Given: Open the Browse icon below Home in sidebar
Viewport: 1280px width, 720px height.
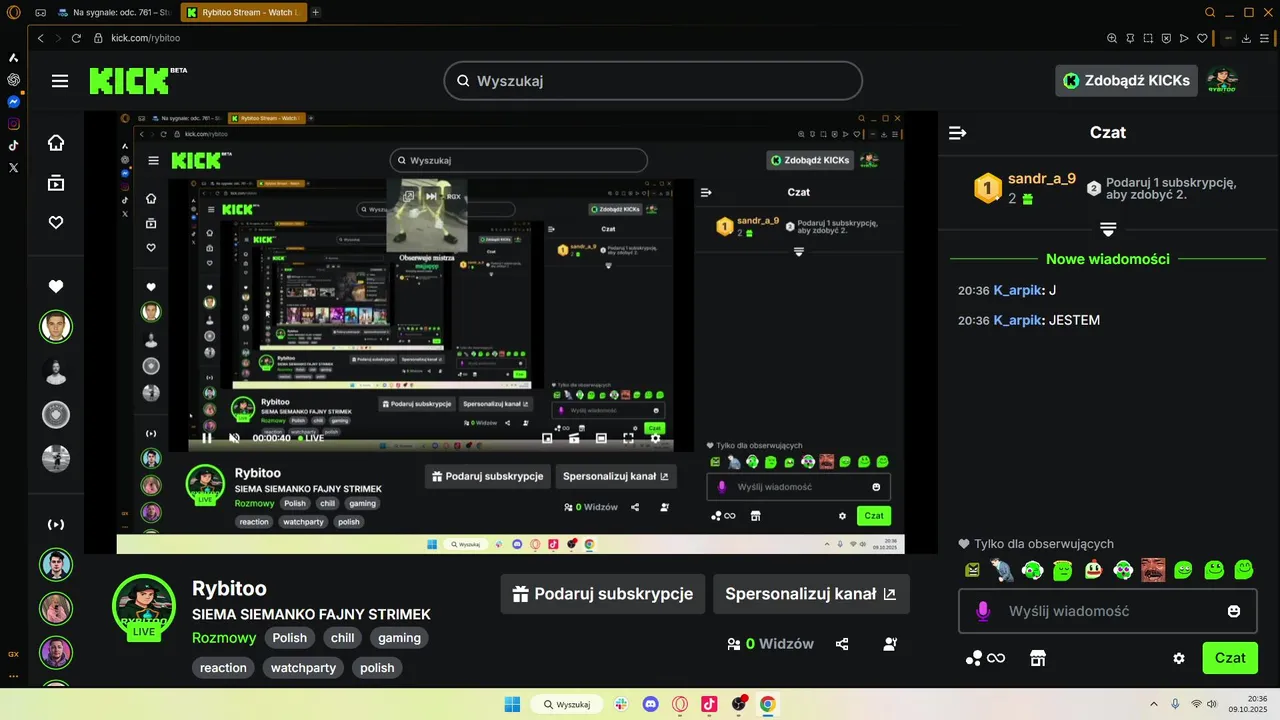Looking at the screenshot, I should (x=56, y=183).
